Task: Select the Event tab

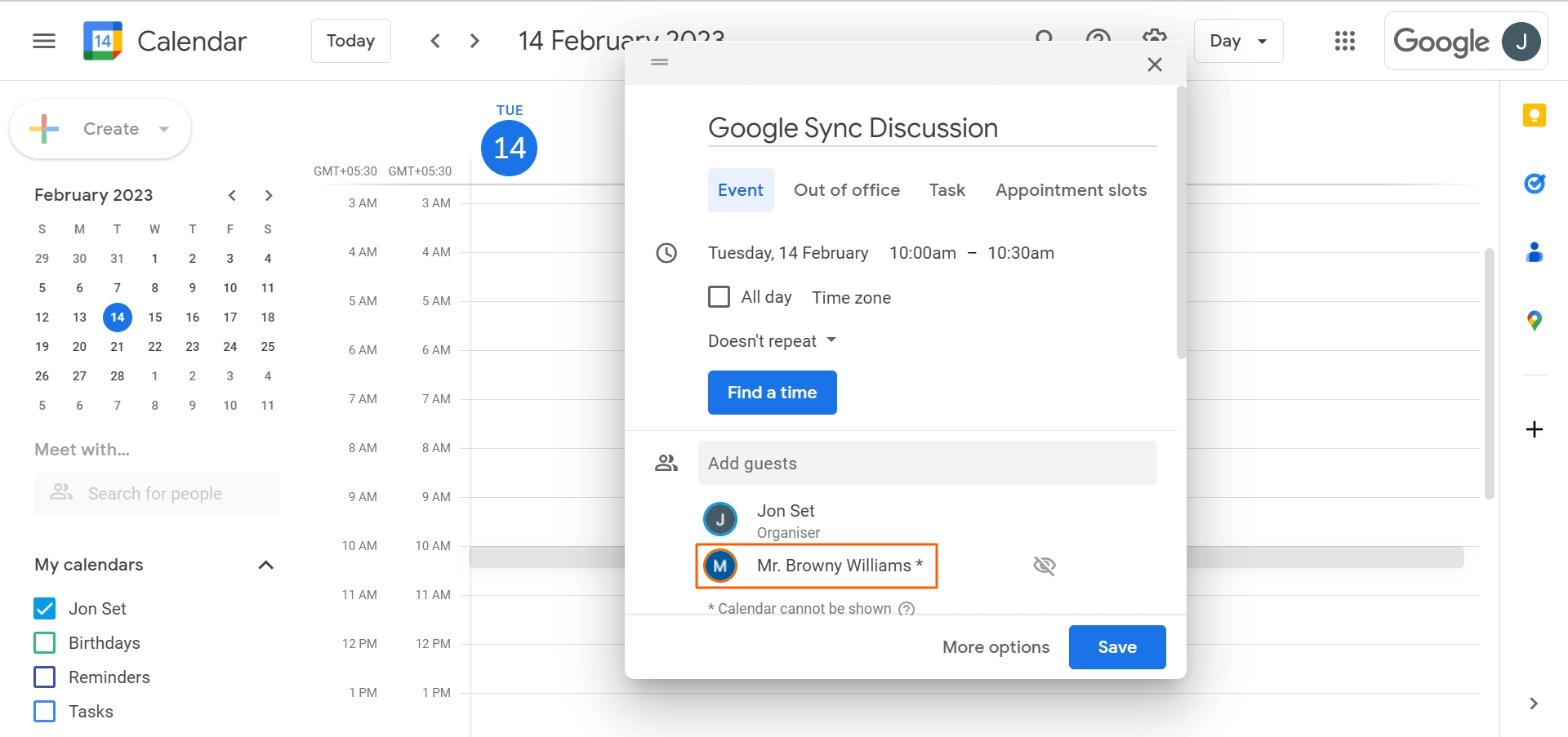Action: click(741, 190)
